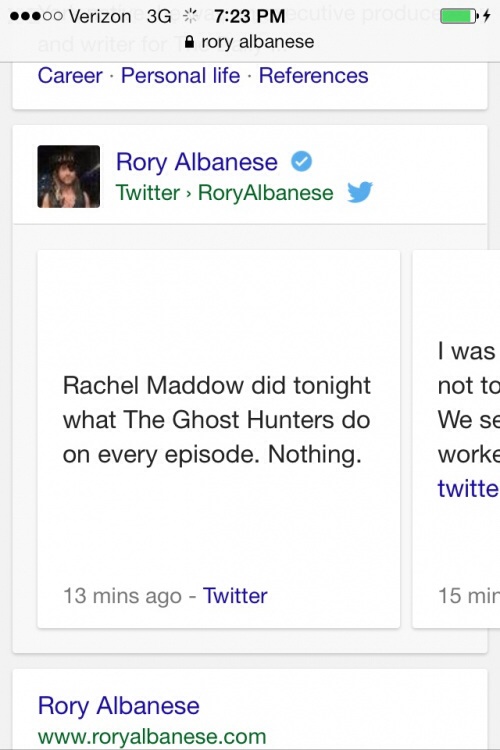This screenshot has height=750, width=500.
Task: Open the References section link
Action: 313,76
